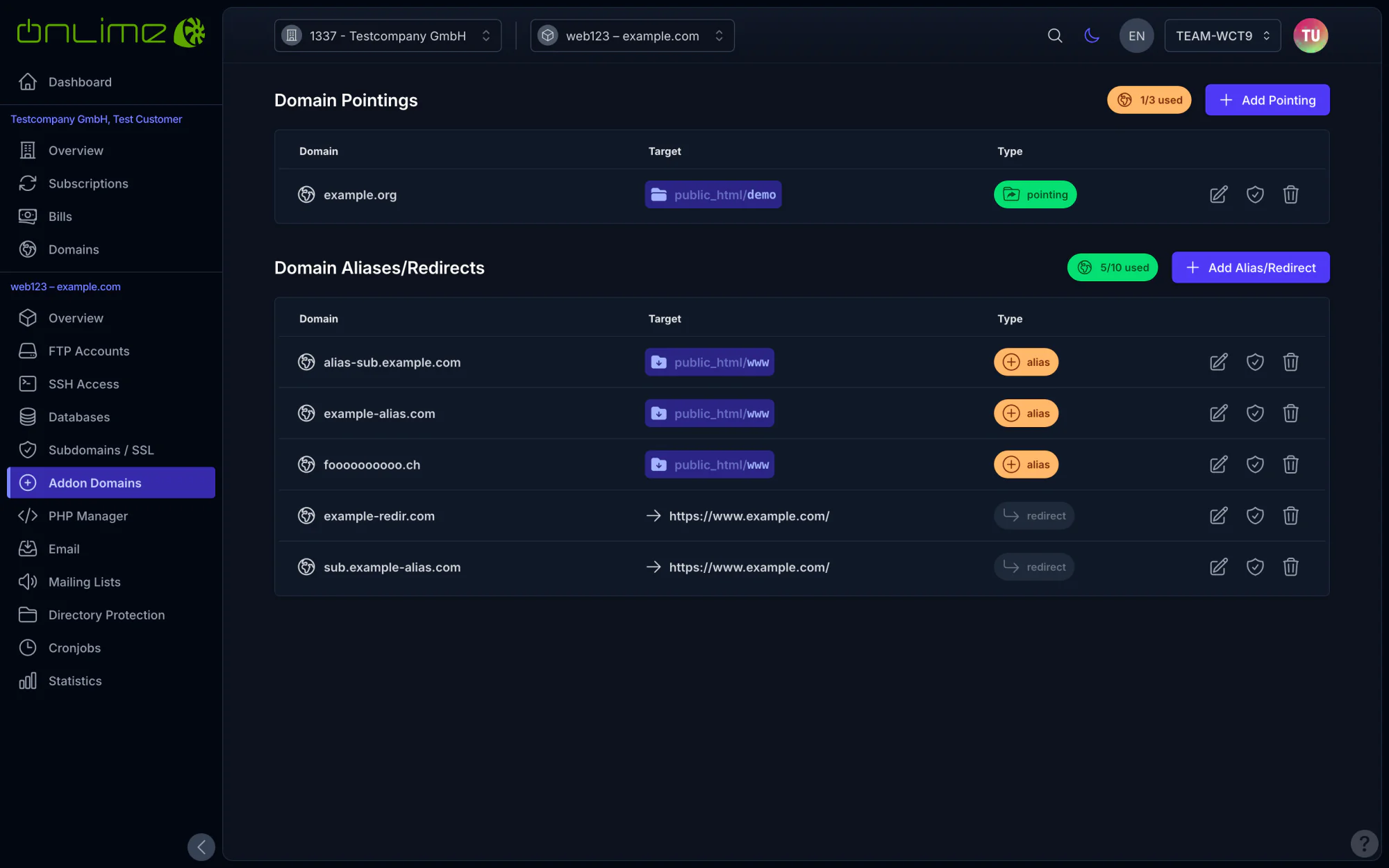This screenshot has height=868, width=1389.
Task: Select Addon Domains menu item
Action: point(111,483)
